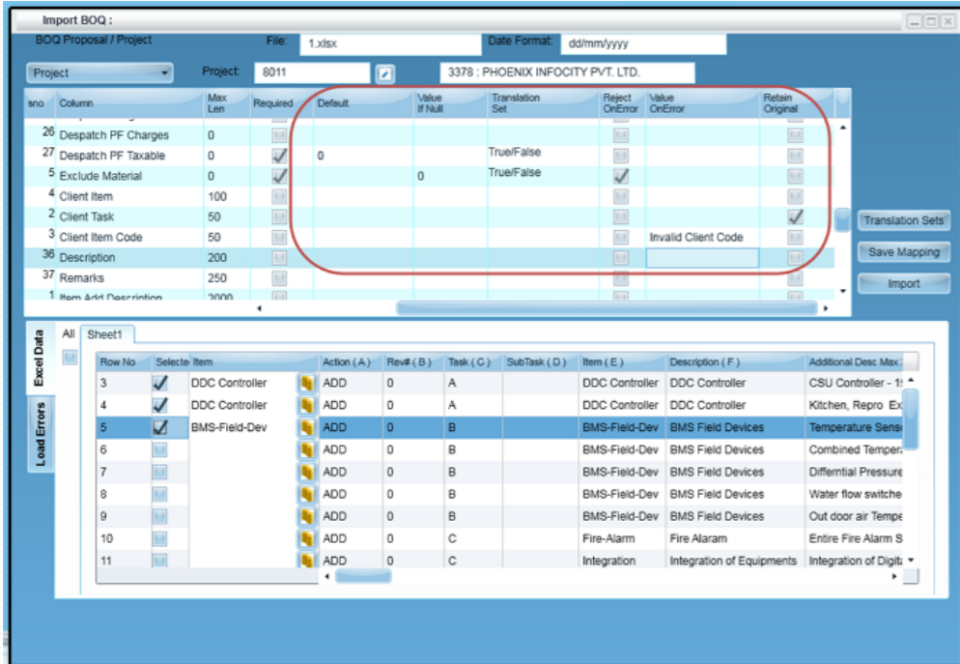The height and width of the screenshot is (664, 960).
Task: Click Value OnError cell for Description row
Action: click(702, 258)
